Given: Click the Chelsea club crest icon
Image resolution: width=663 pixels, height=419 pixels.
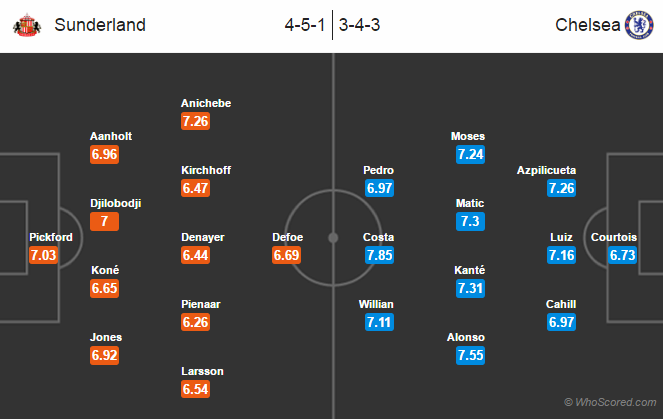Looking at the screenshot, I should pos(639,25).
